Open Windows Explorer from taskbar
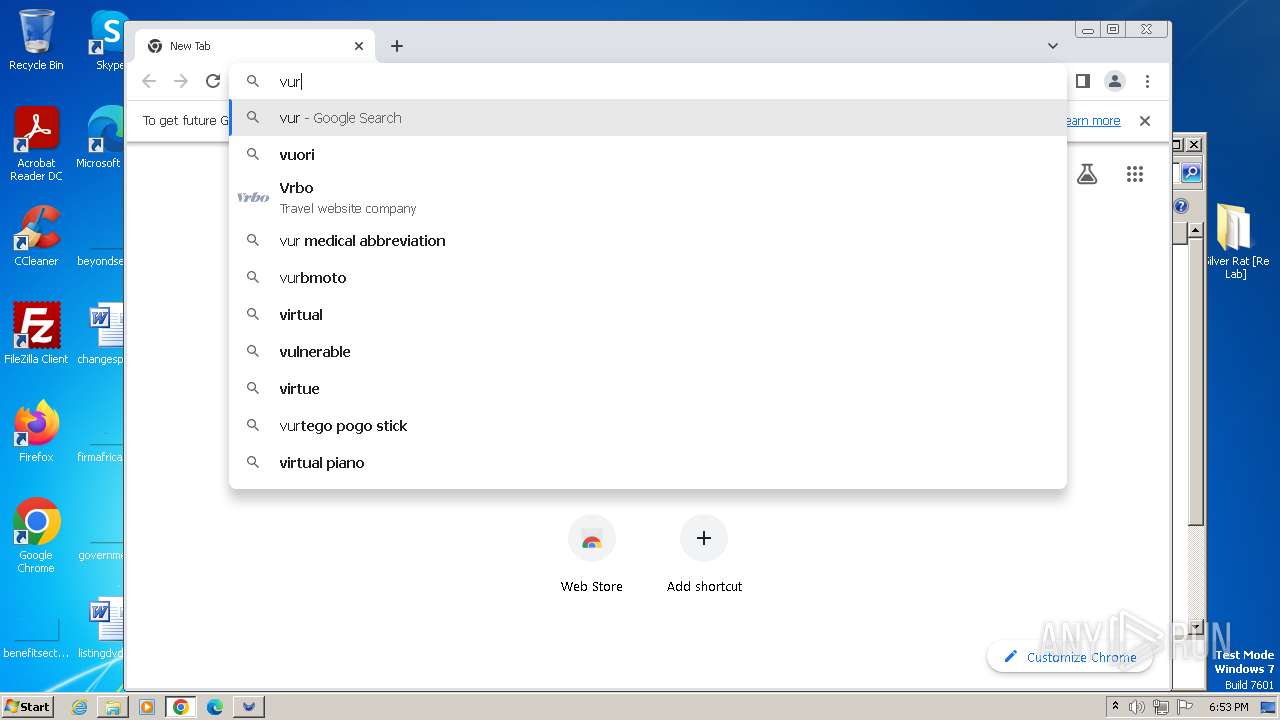1280x720 pixels. [113, 707]
